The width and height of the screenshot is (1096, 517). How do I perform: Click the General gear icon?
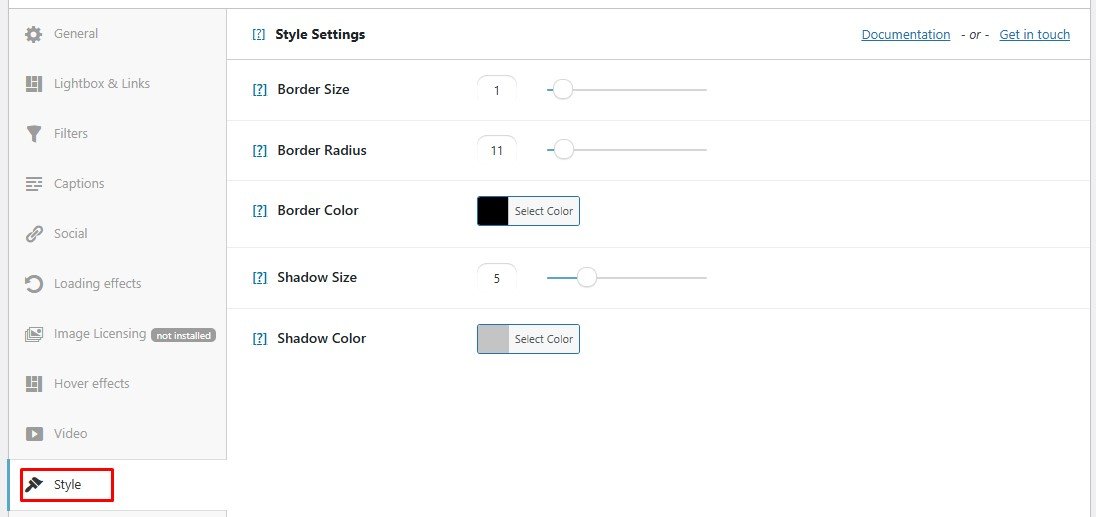point(34,34)
